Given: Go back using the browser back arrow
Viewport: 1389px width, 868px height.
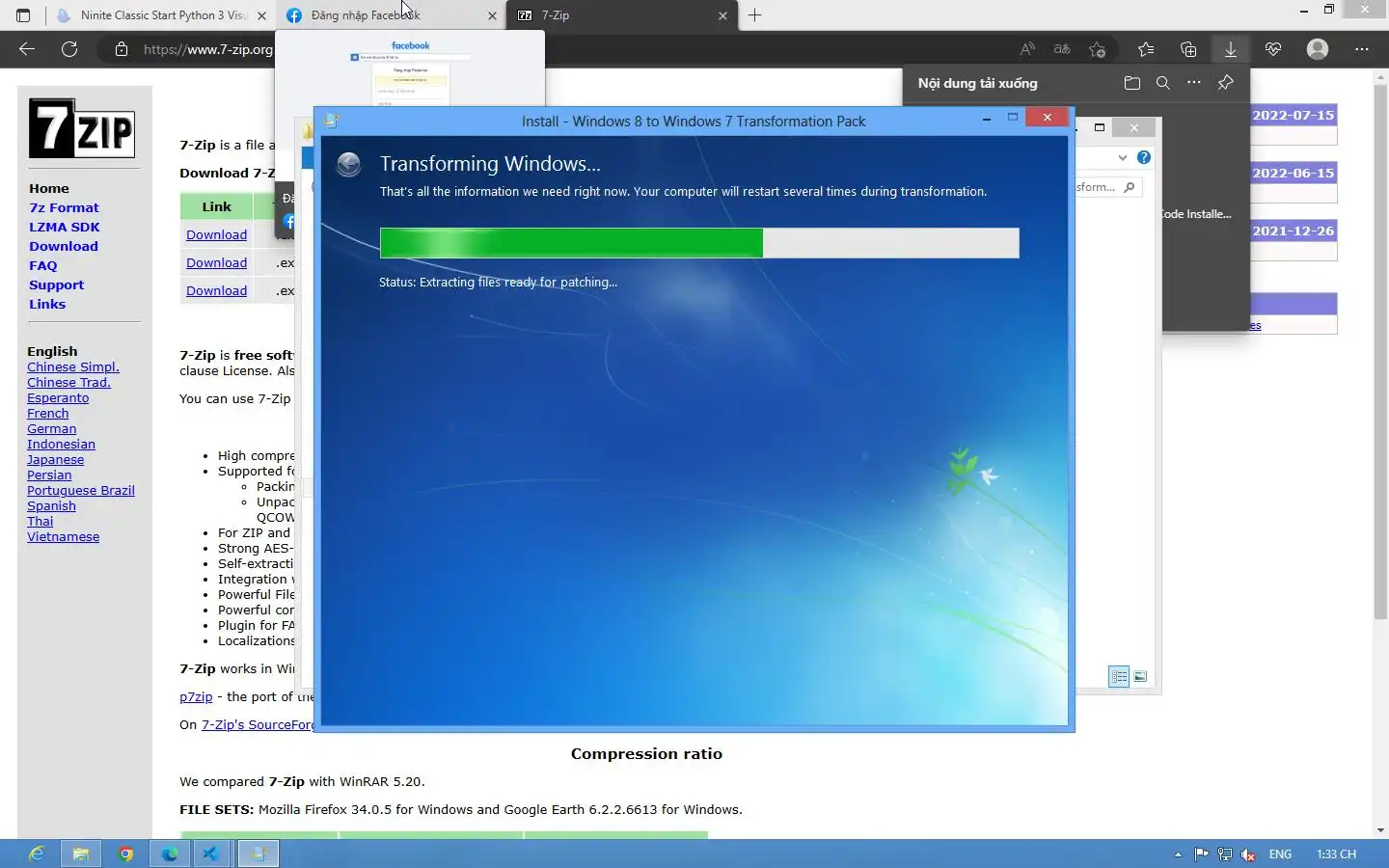Looking at the screenshot, I should [x=27, y=49].
